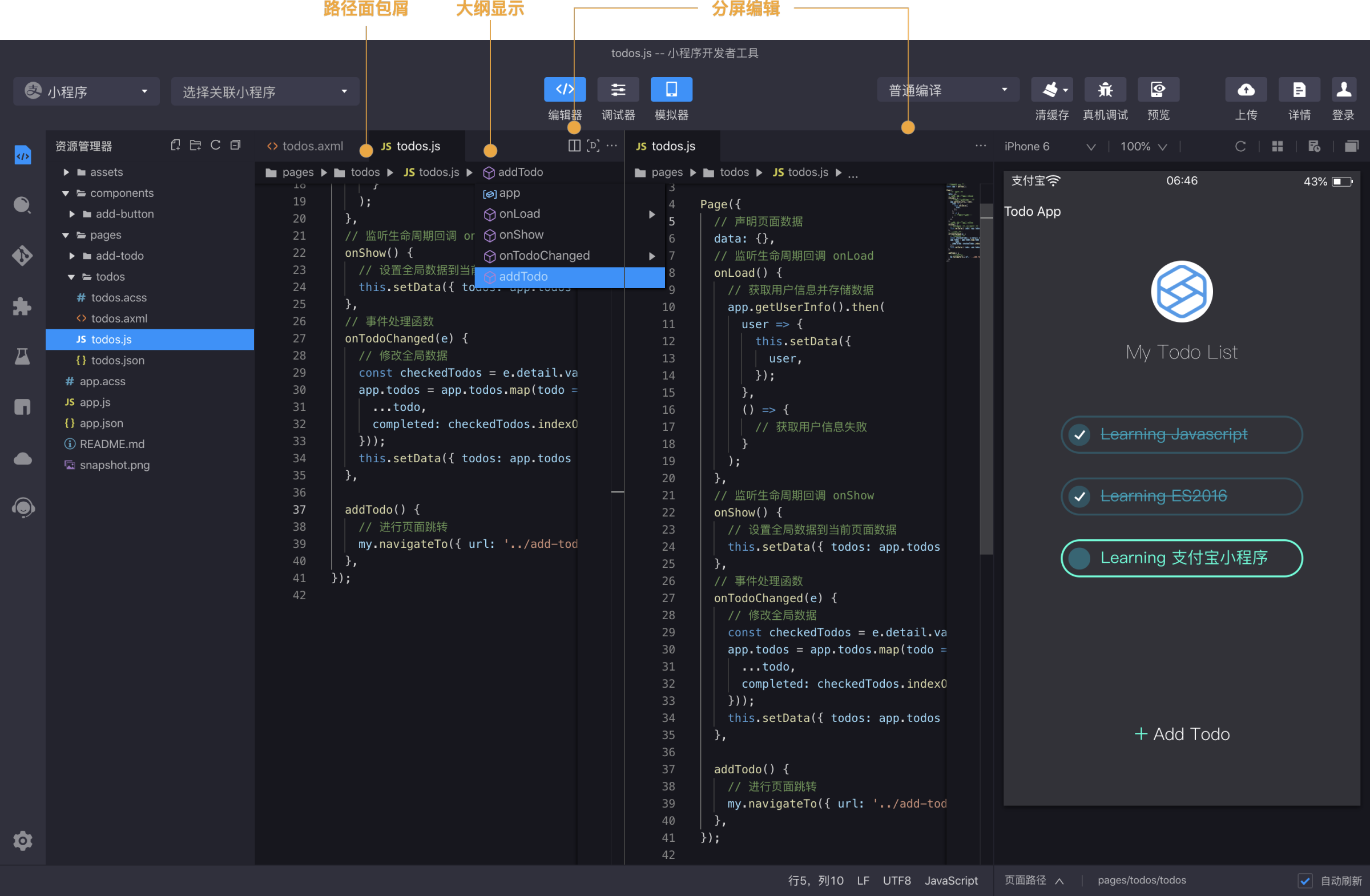The height and width of the screenshot is (896, 1370).
Task: Open the Details (详情) document icon
Action: (1299, 89)
